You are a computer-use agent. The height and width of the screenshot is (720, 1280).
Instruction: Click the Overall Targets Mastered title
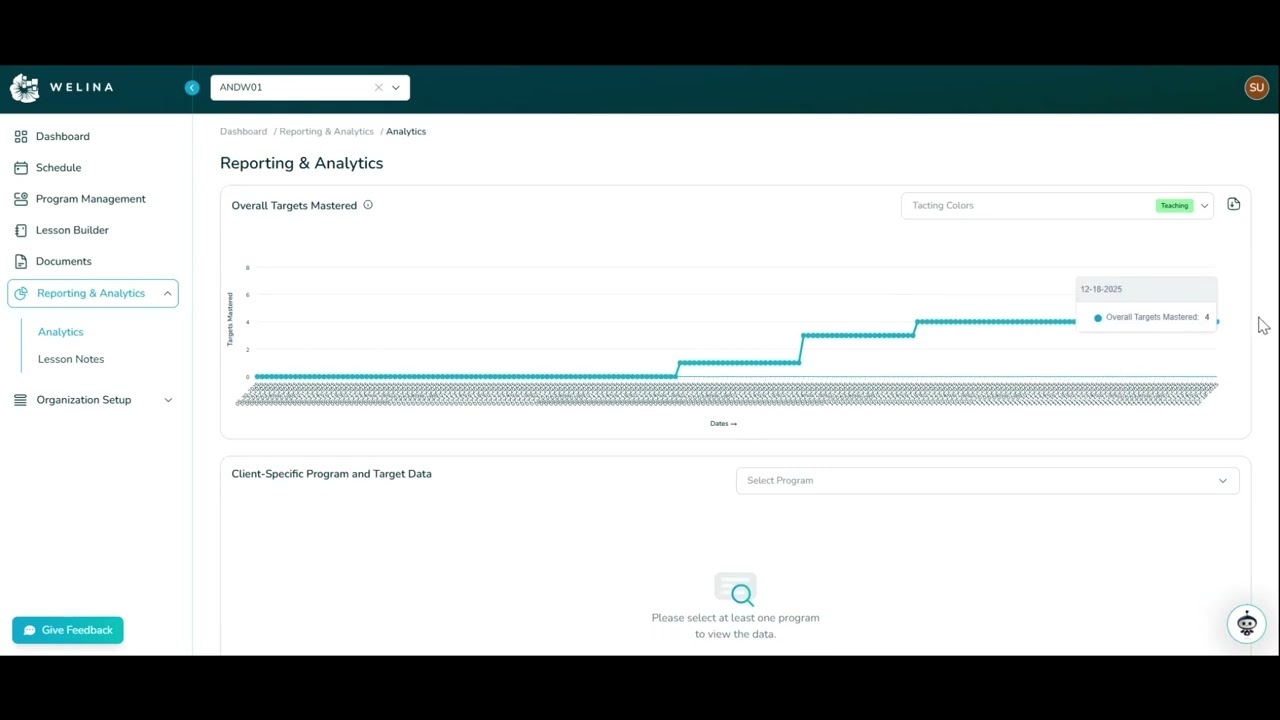tap(294, 206)
